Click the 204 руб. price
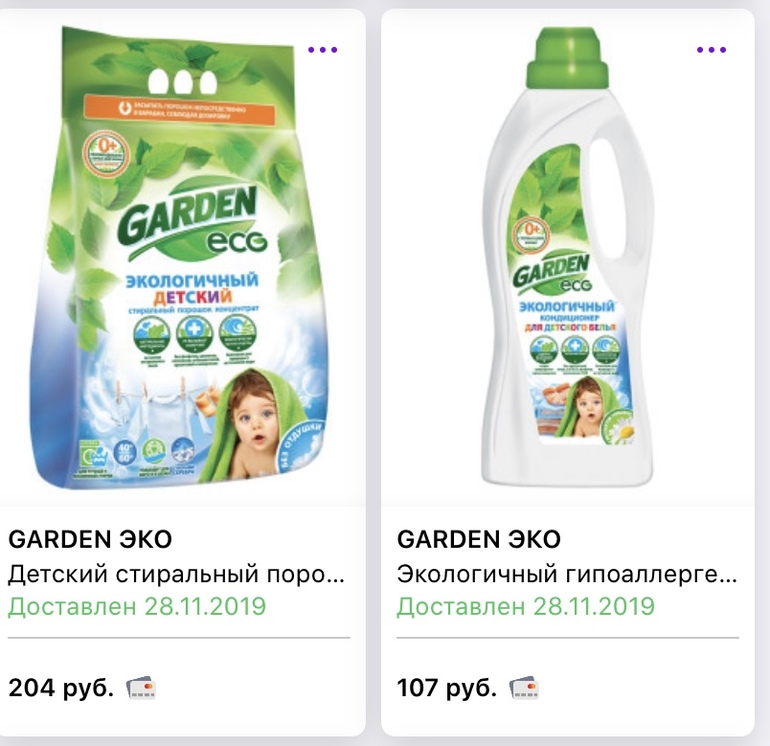 click(x=61, y=688)
